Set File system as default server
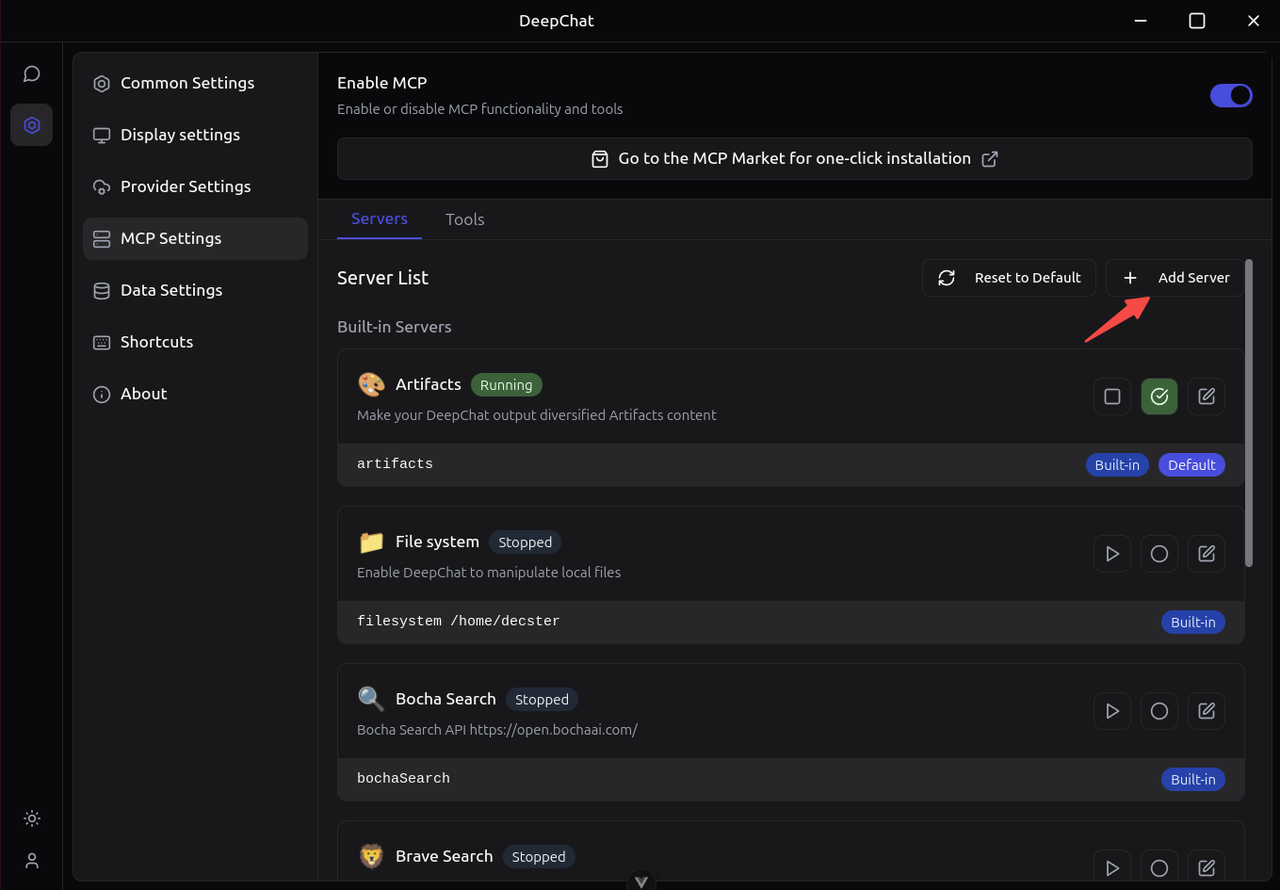Viewport: 1280px width, 890px height. pyautogui.click(x=1159, y=554)
